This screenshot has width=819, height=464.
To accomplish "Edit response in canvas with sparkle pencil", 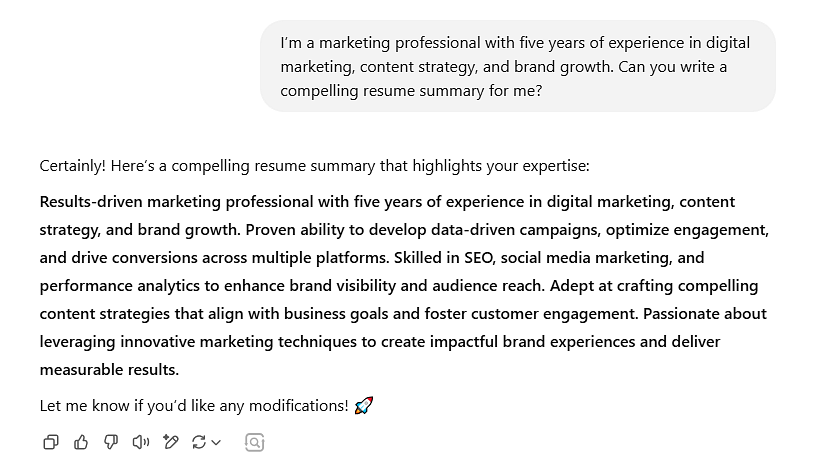I will coord(170,443).
